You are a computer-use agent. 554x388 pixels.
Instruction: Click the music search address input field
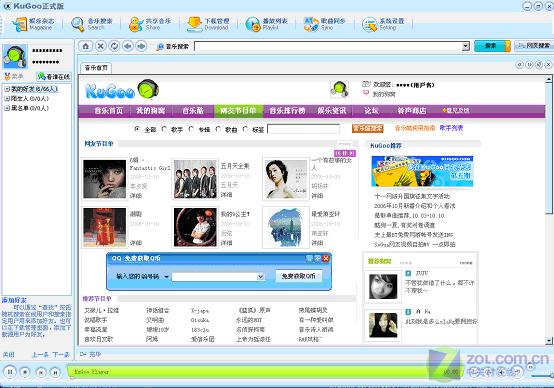tap(328, 46)
